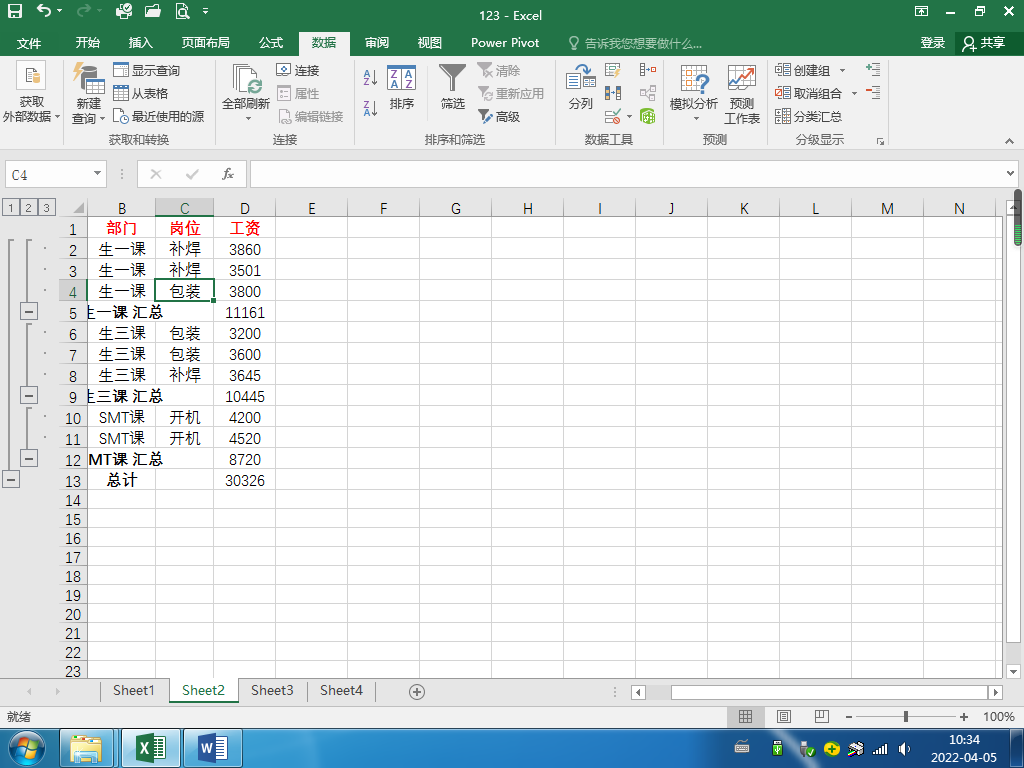Open the New Query menu
This screenshot has width=1024, height=768.
[88, 93]
